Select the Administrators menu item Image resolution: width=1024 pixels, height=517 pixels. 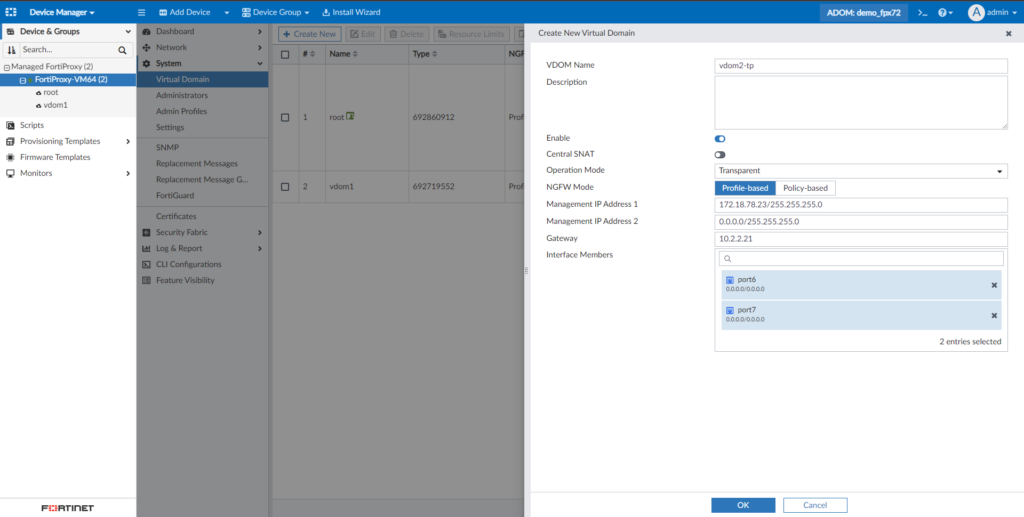182,95
